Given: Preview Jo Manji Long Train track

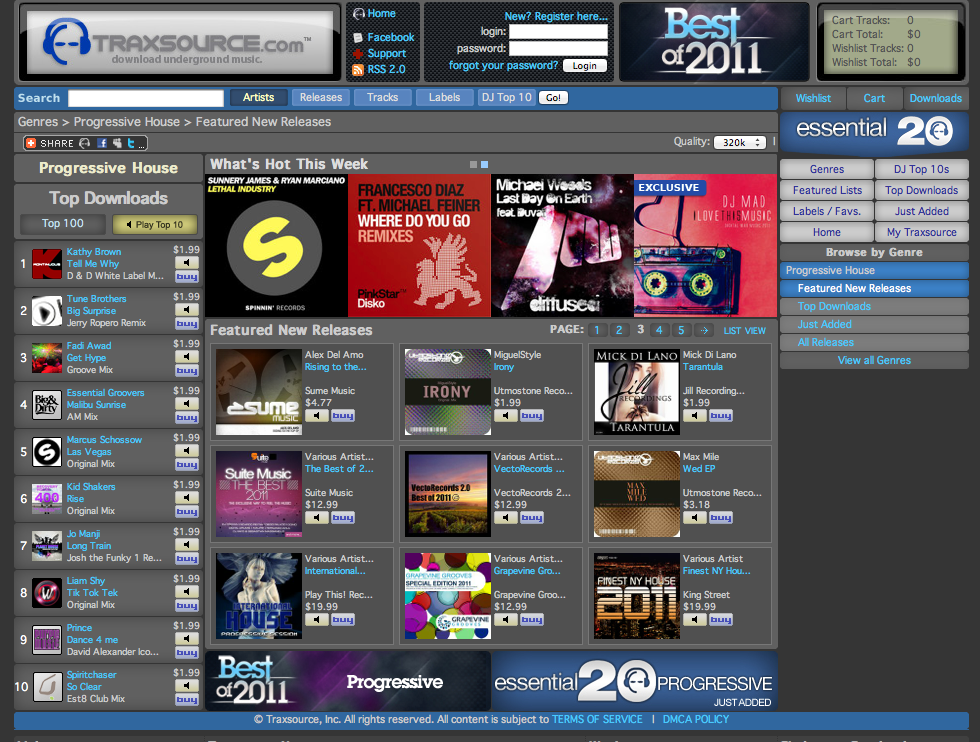Looking at the screenshot, I should tap(186, 544).
